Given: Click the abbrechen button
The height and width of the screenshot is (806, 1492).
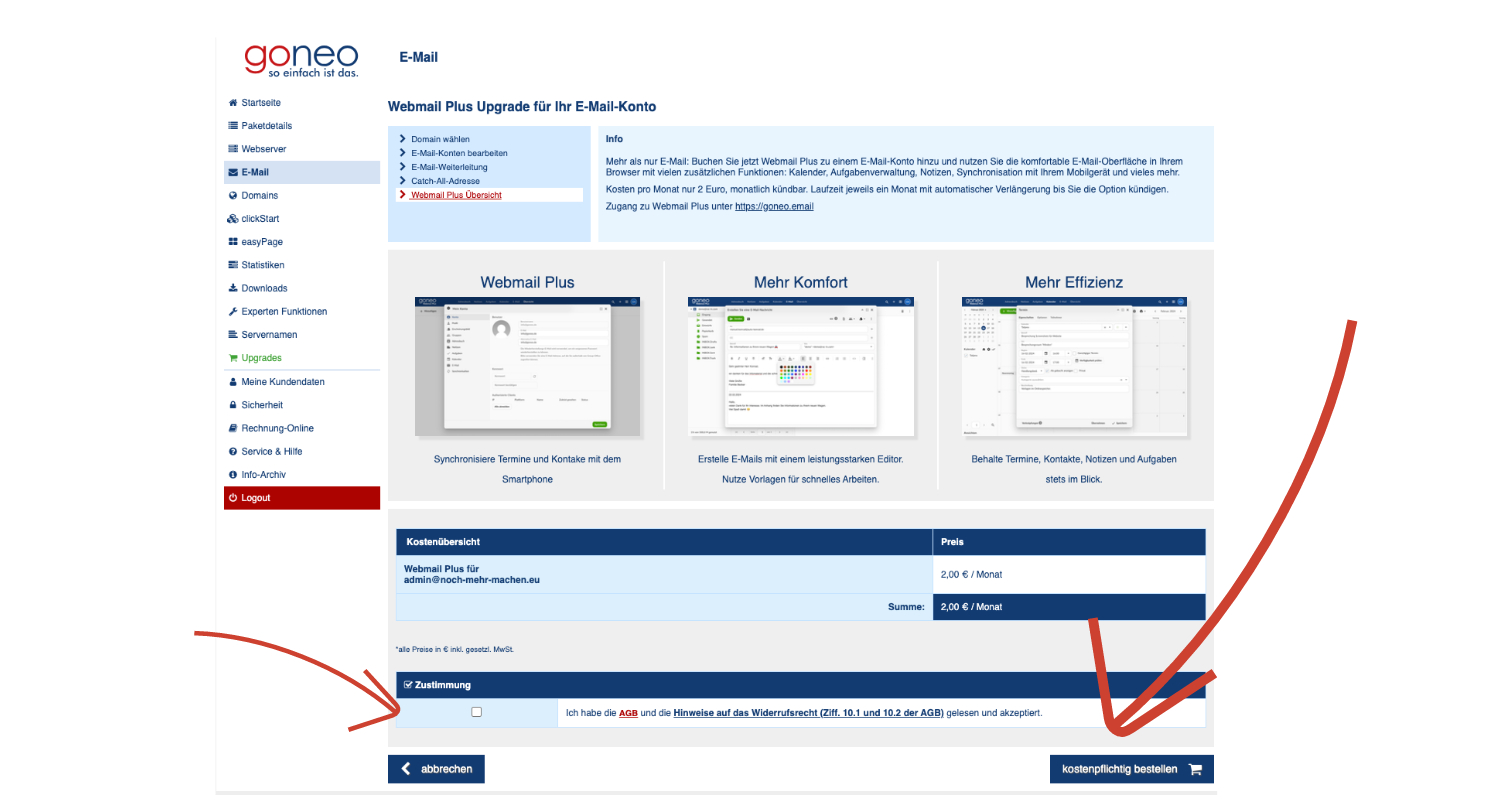Looking at the screenshot, I should tap(436, 768).
